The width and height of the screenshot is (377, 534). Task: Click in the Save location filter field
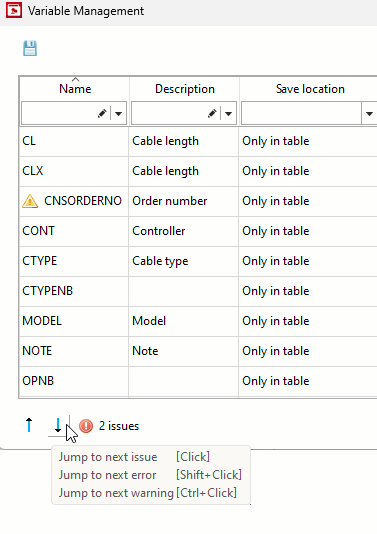(301, 113)
